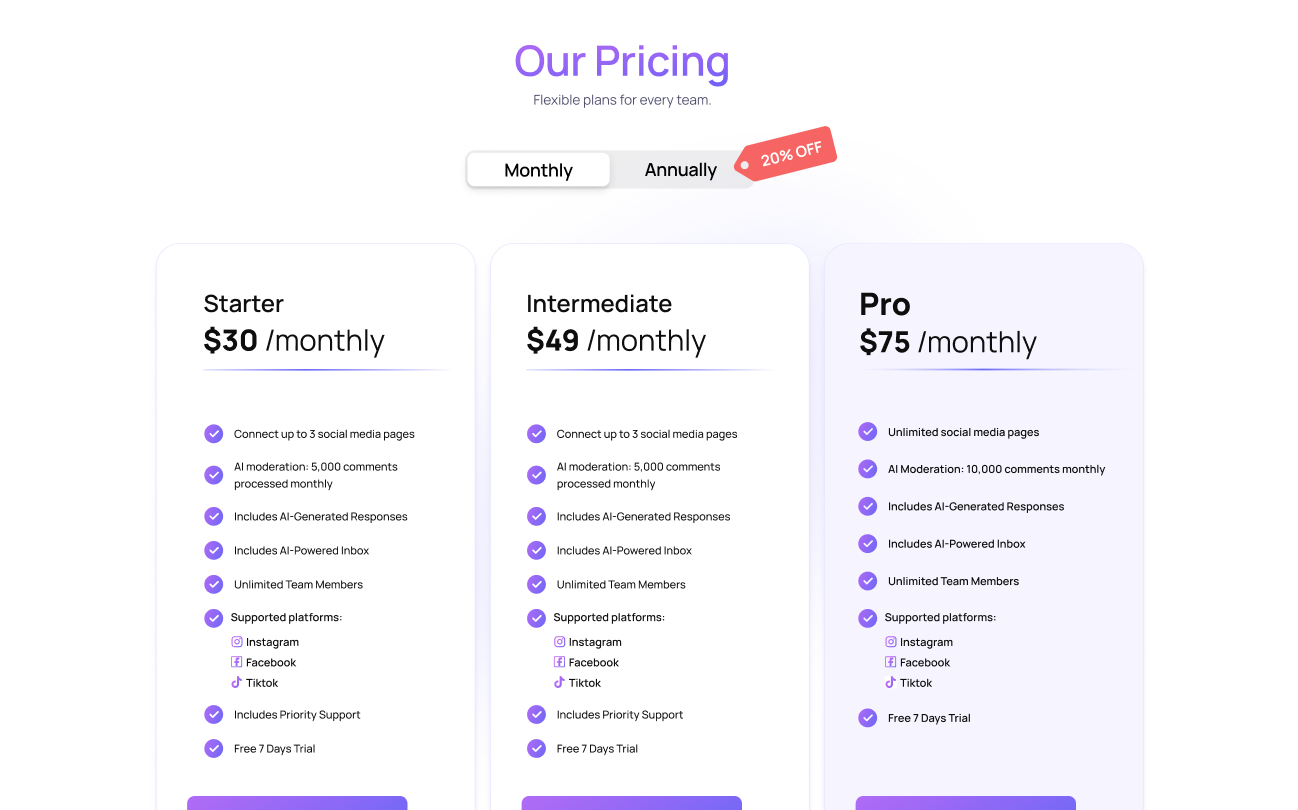Click Instagram icon in Intermediate plan

[x=560, y=642]
